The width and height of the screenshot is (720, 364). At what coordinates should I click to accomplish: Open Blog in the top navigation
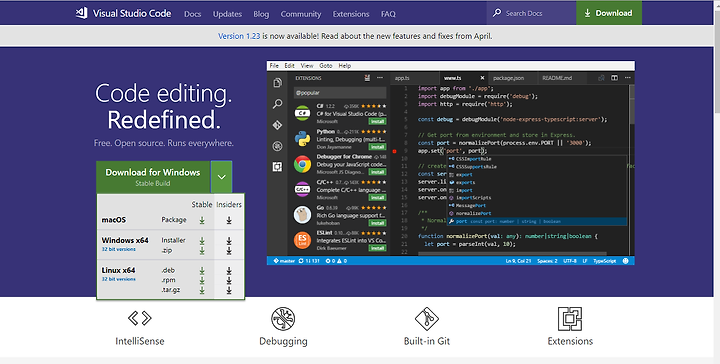coord(261,14)
